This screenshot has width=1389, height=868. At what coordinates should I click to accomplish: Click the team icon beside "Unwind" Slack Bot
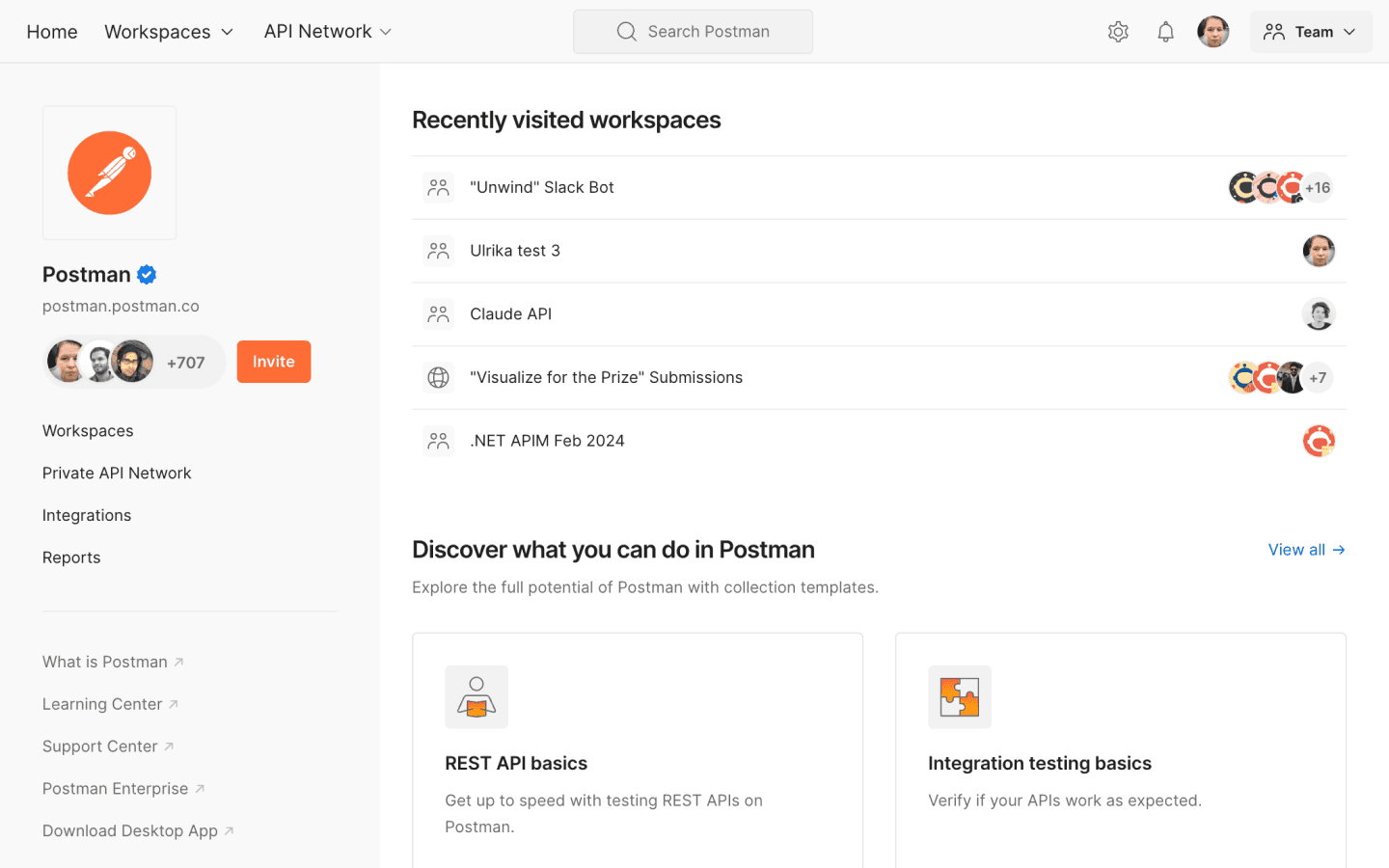[x=439, y=187]
